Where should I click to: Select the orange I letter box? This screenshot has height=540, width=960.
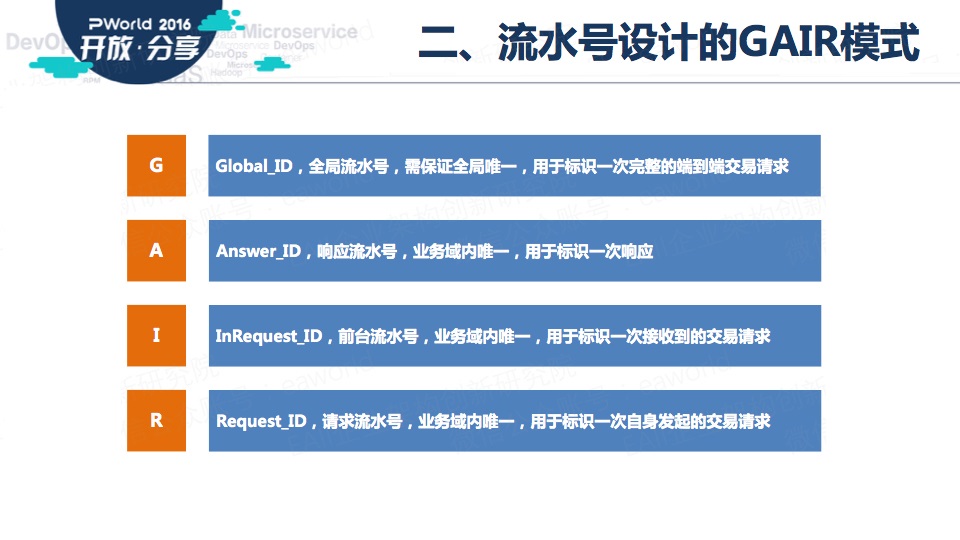(x=156, y=336)
